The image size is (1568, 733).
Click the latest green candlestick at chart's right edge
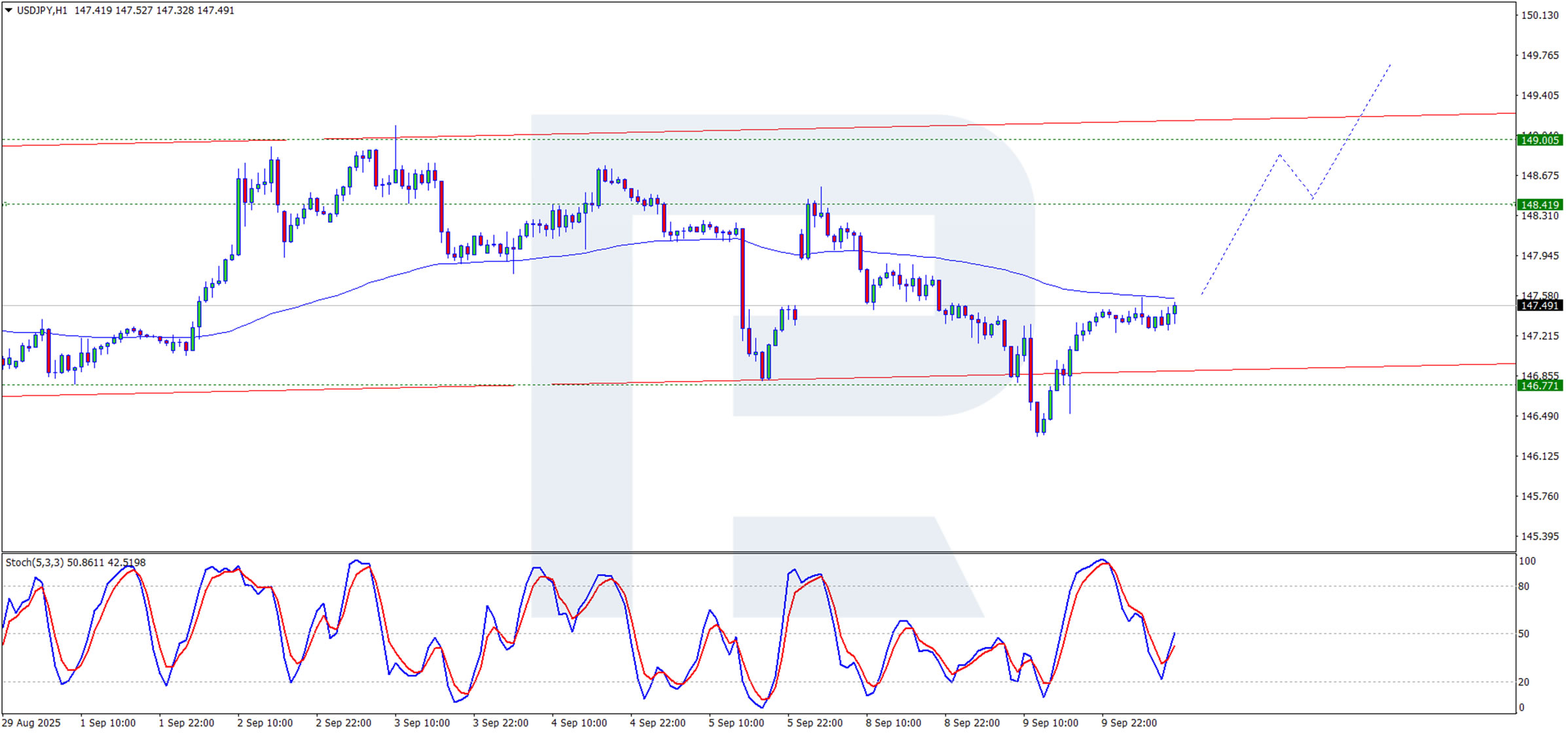point(1175,309)
